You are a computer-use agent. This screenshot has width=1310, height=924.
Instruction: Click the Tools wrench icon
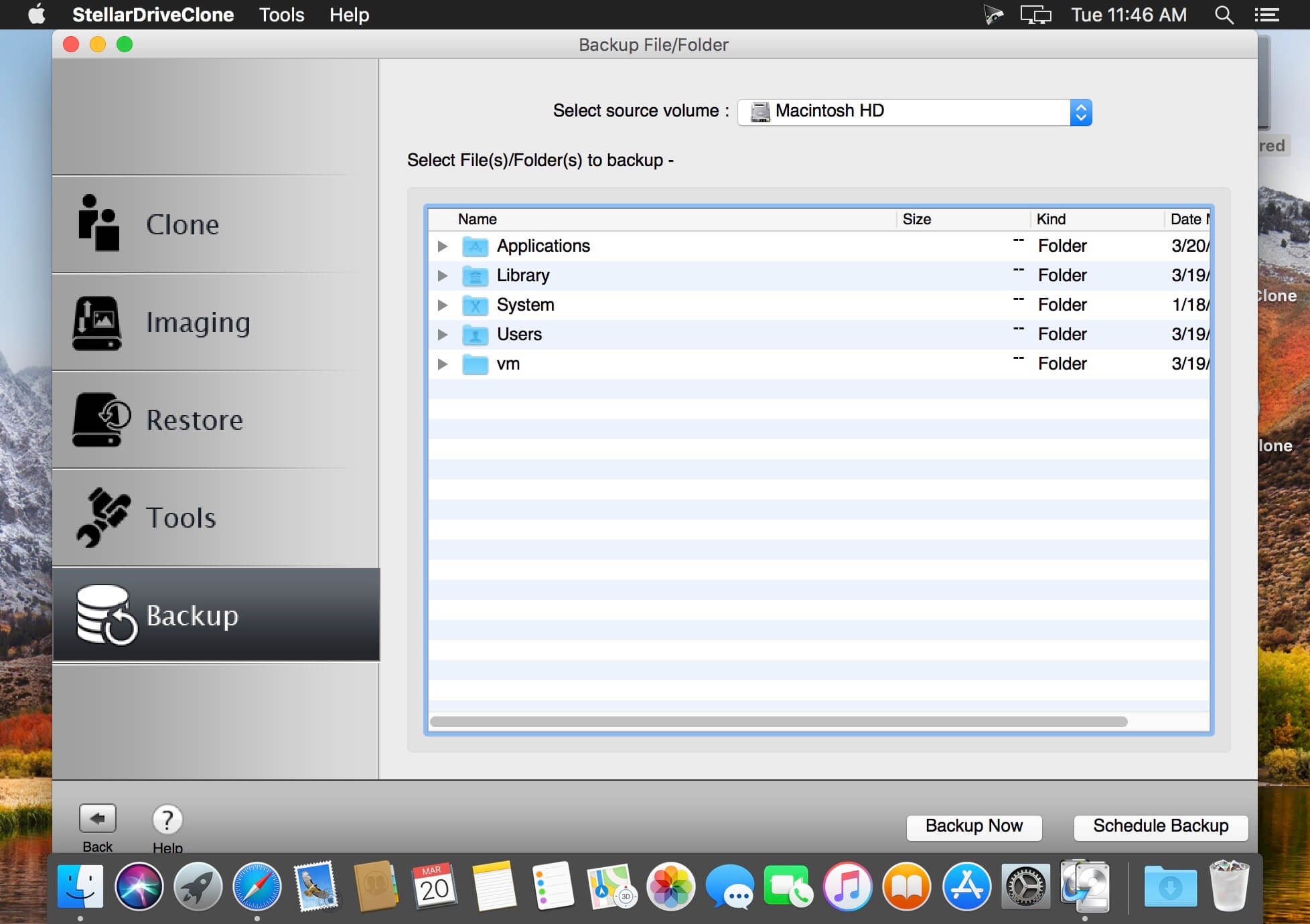(x=102, y=518)
